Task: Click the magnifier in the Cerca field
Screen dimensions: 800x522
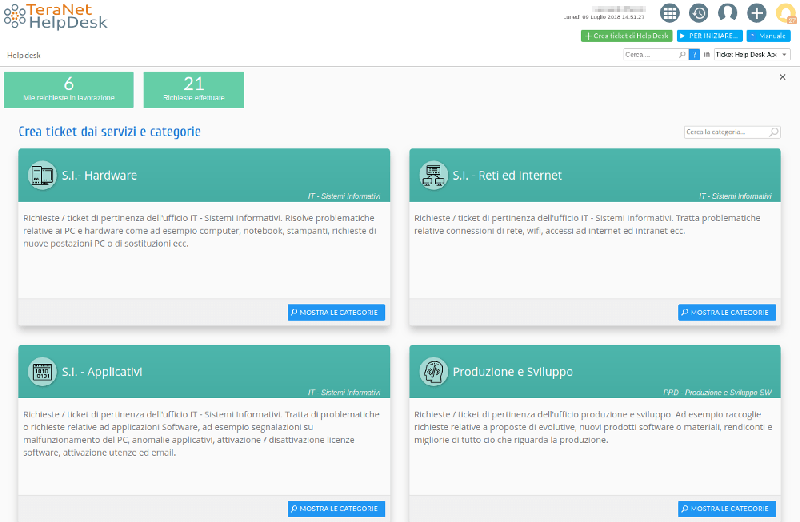Action: (x=682, y=55)
